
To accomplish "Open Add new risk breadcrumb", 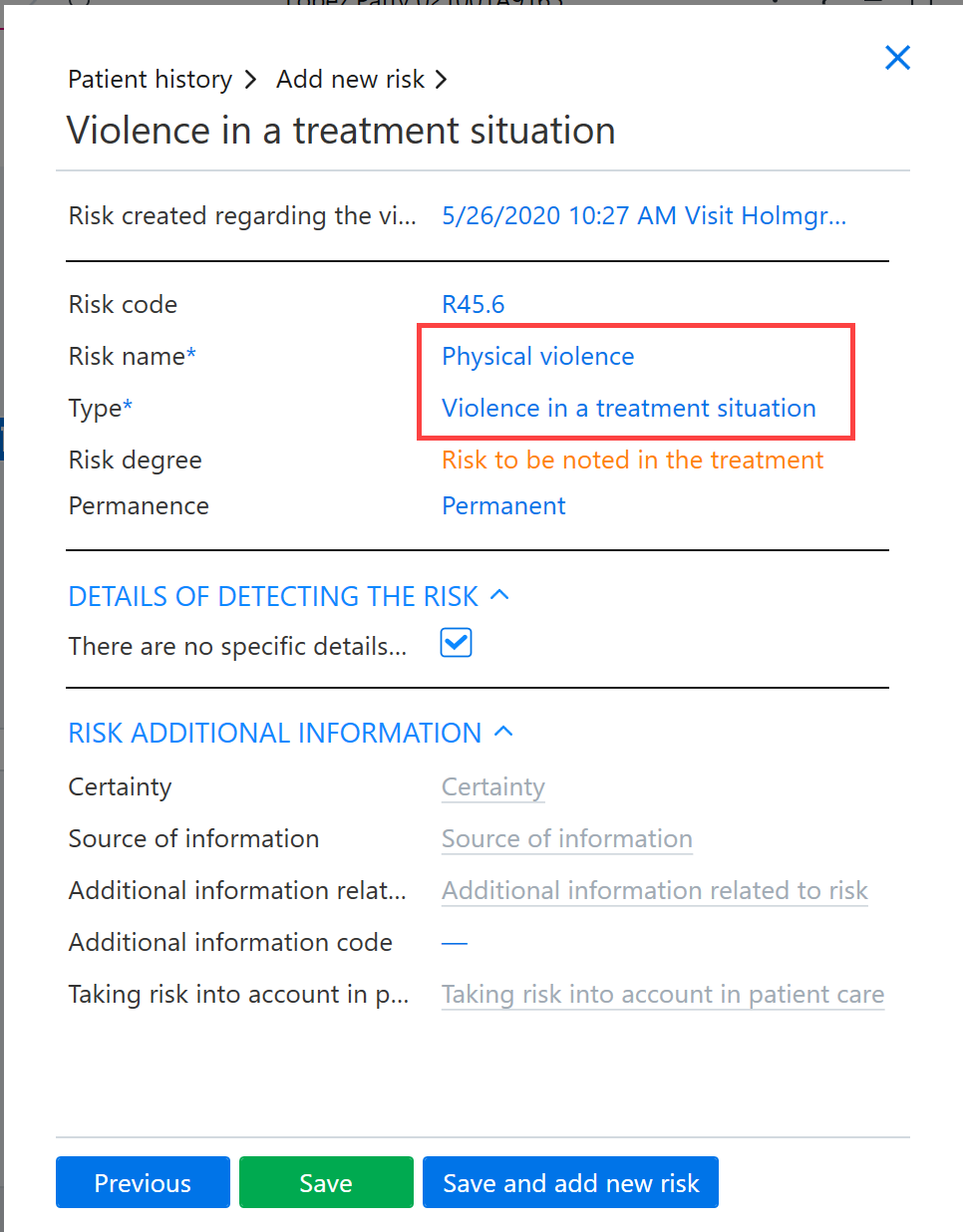I will tap(351, 80).
